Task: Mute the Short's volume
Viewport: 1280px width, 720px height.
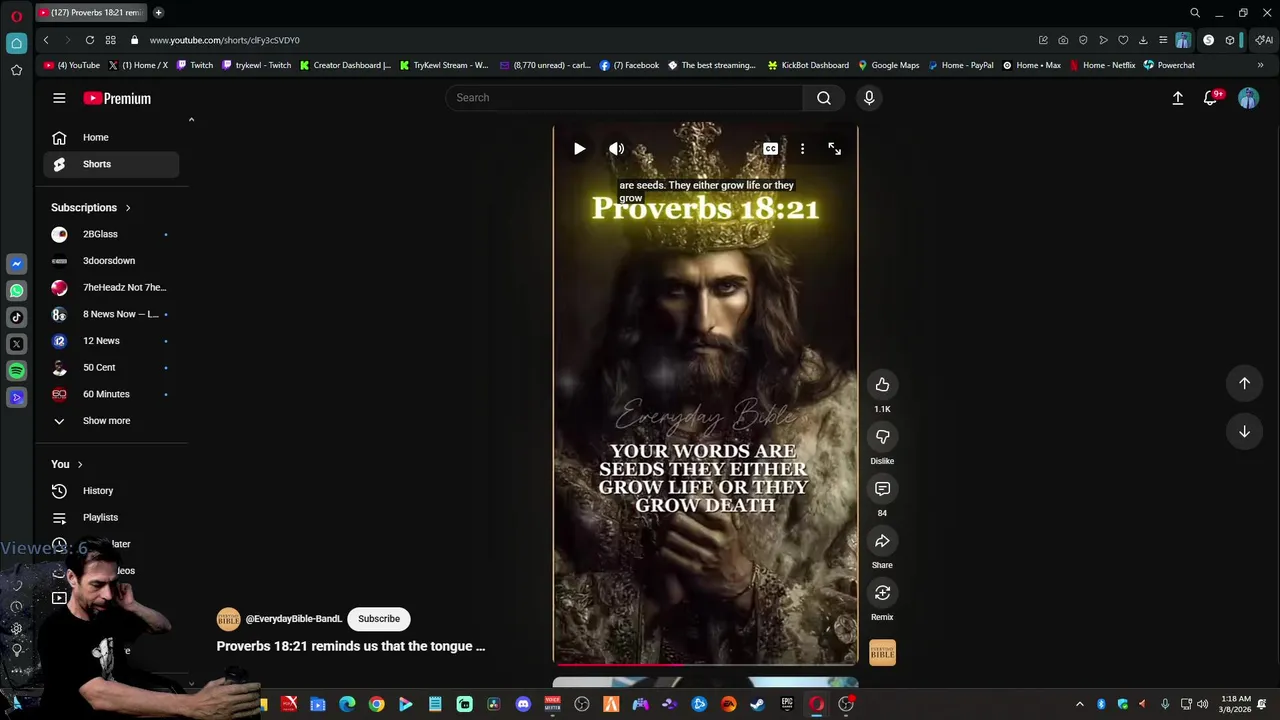Action: click(x=617, y=149)
